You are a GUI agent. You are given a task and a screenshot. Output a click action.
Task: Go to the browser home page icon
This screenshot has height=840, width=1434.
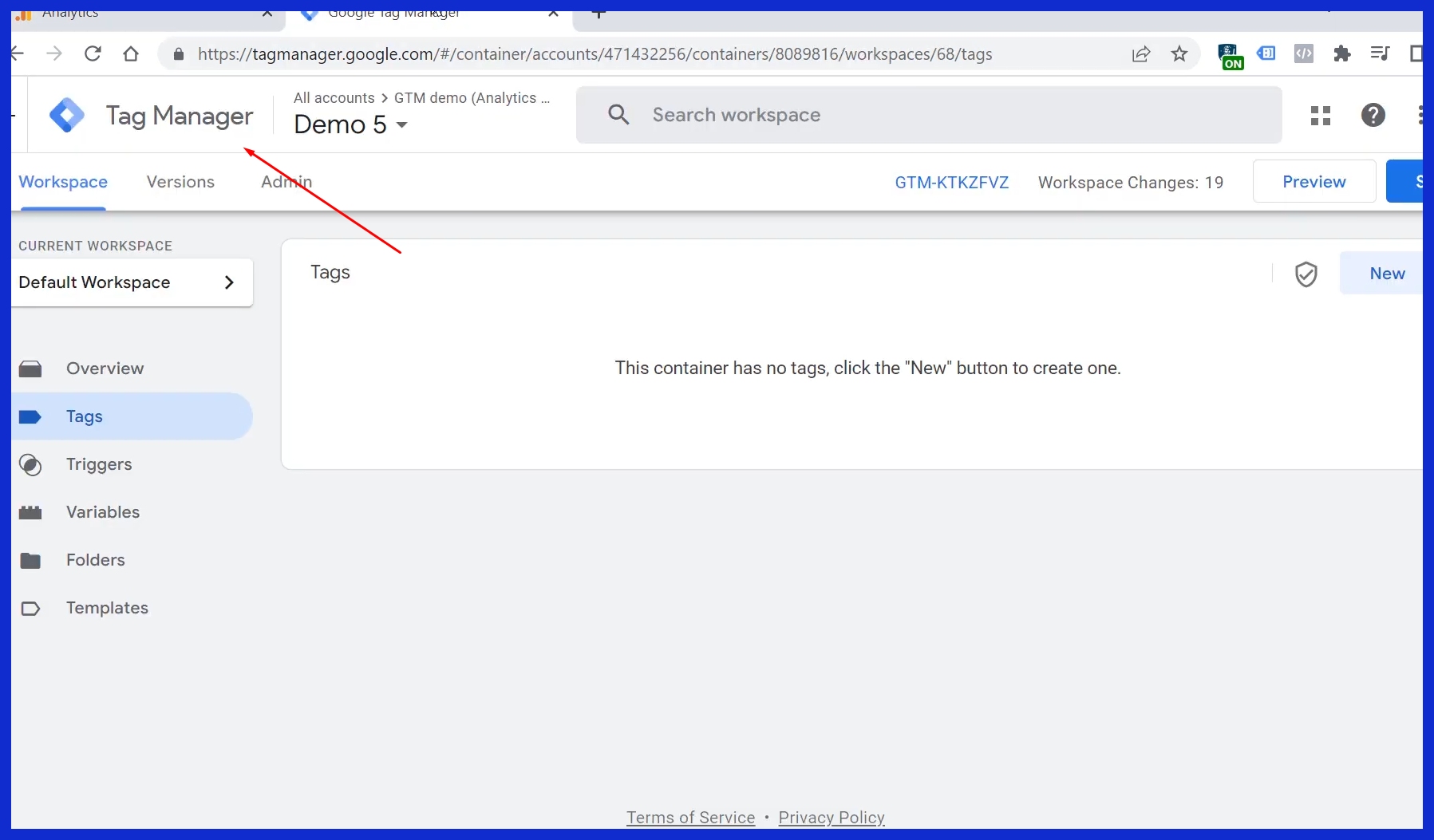[x=131, y=53]
